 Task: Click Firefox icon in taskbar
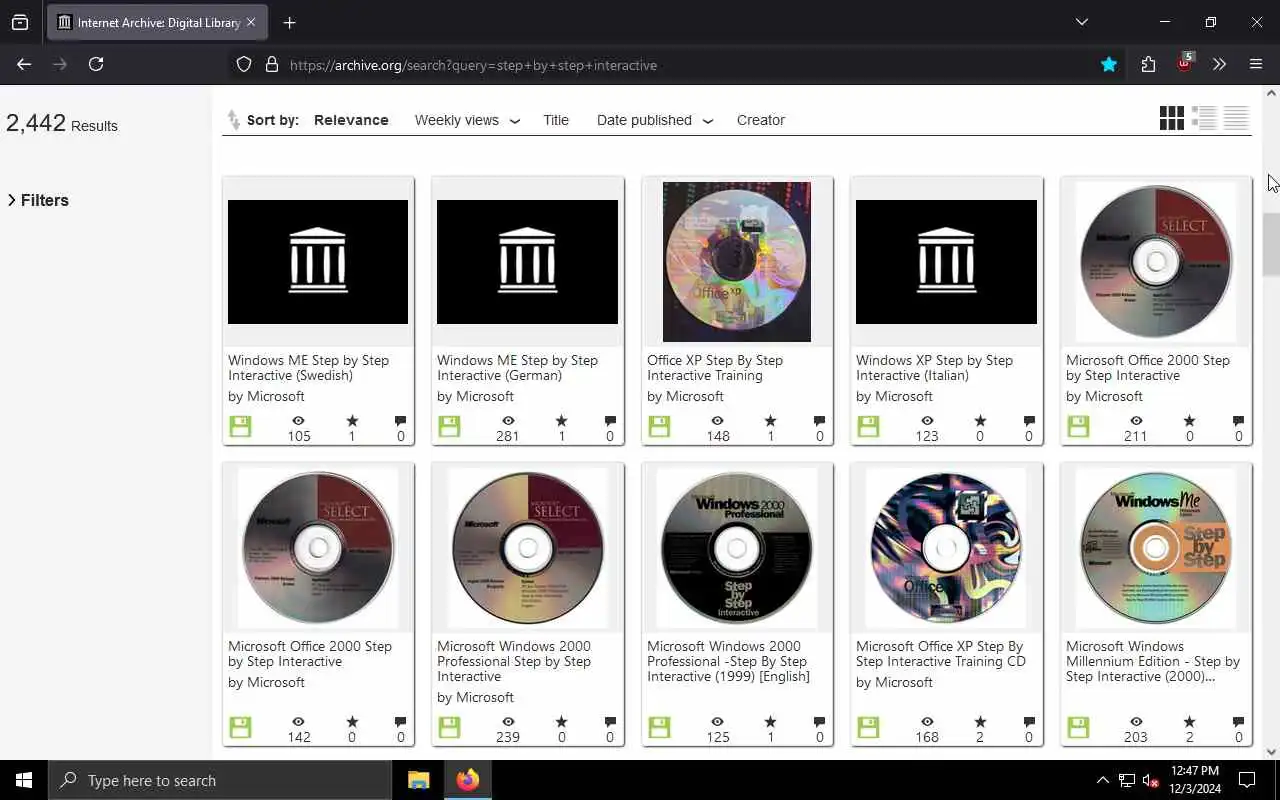(467, 780)
